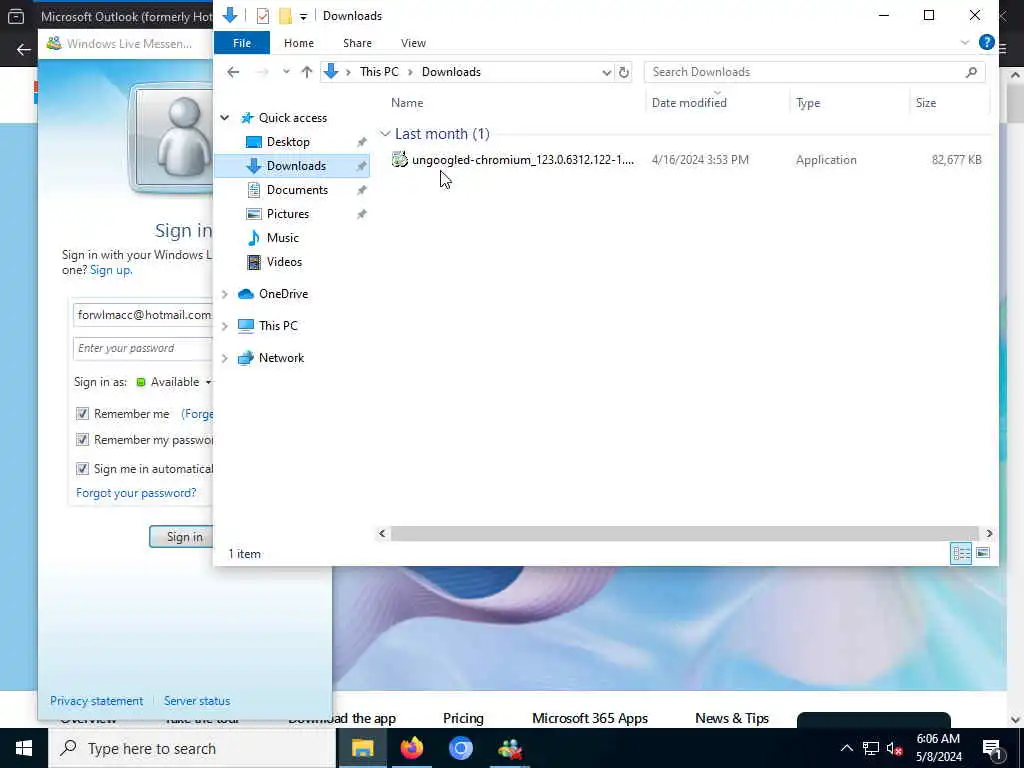The height and width of the screenshot is (768, 1024).
Task: Sort by the Size column header
Action: (925, 103)
